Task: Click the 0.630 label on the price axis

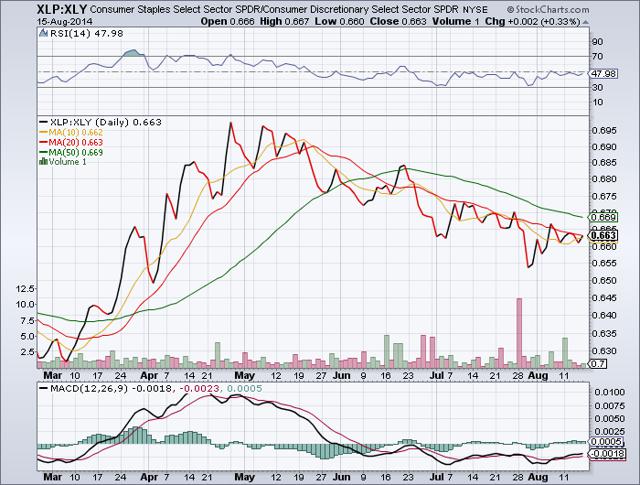Action: [604, 351]
